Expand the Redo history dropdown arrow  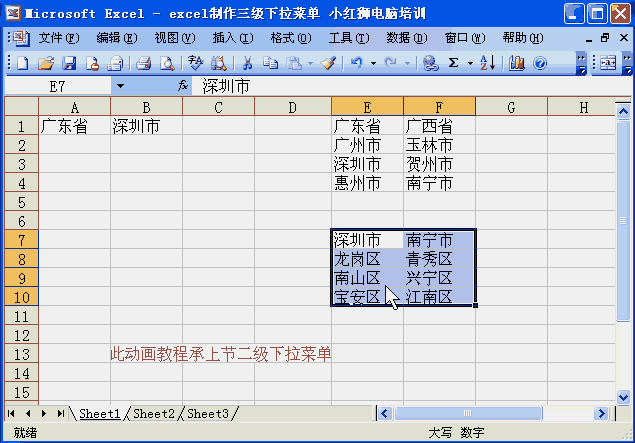(407, 63)
